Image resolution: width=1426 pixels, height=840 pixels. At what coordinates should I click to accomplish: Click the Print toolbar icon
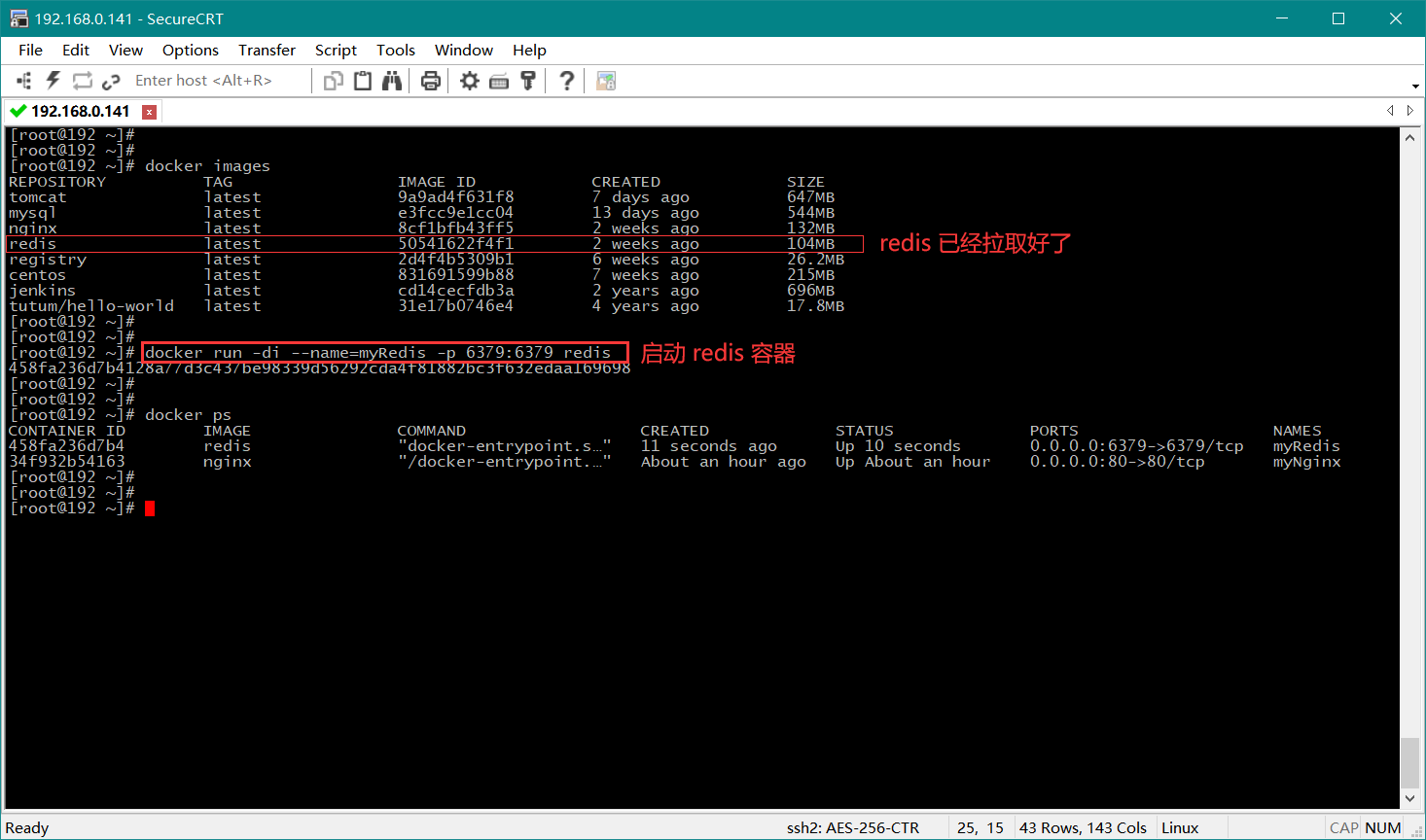click(431, 81)
